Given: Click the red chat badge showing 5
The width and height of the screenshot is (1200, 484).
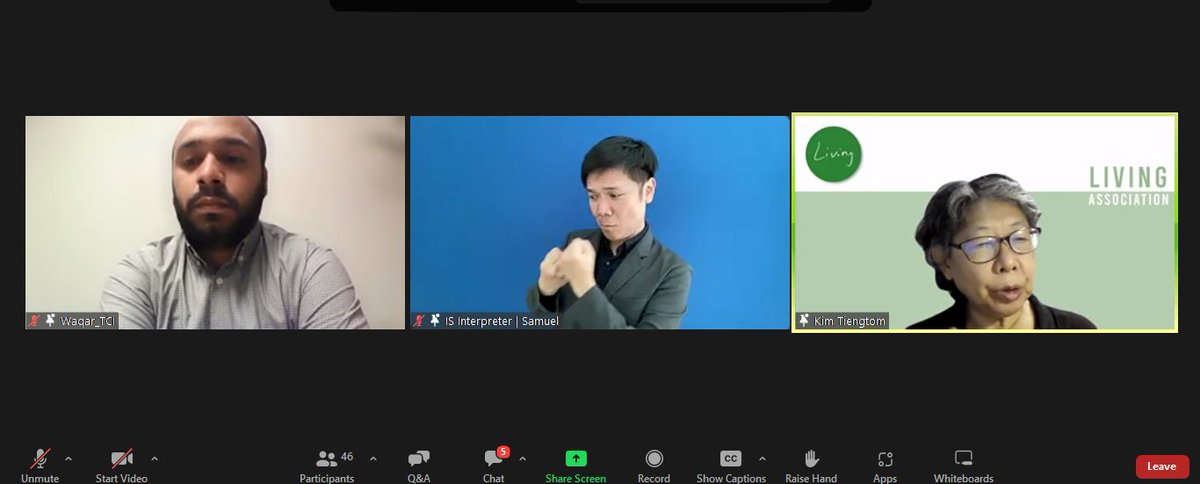Looking at the screenshot, I should (503, 452).
